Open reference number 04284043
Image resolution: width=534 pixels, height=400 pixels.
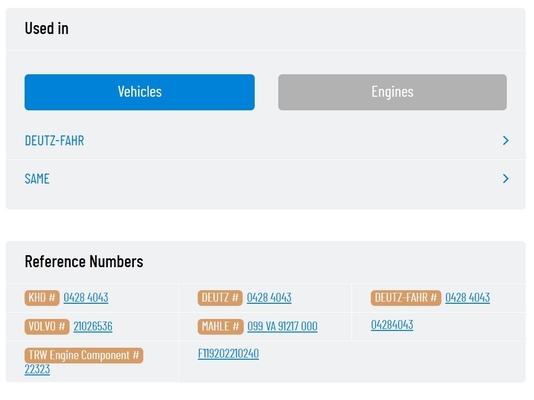pyautogui.click(x=392, y=325)
